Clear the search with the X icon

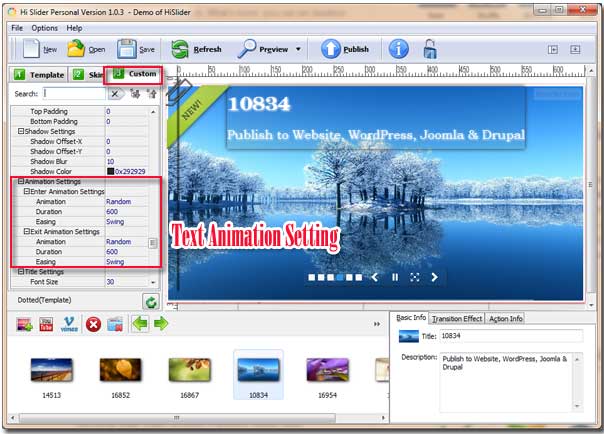tap(115, 94)
